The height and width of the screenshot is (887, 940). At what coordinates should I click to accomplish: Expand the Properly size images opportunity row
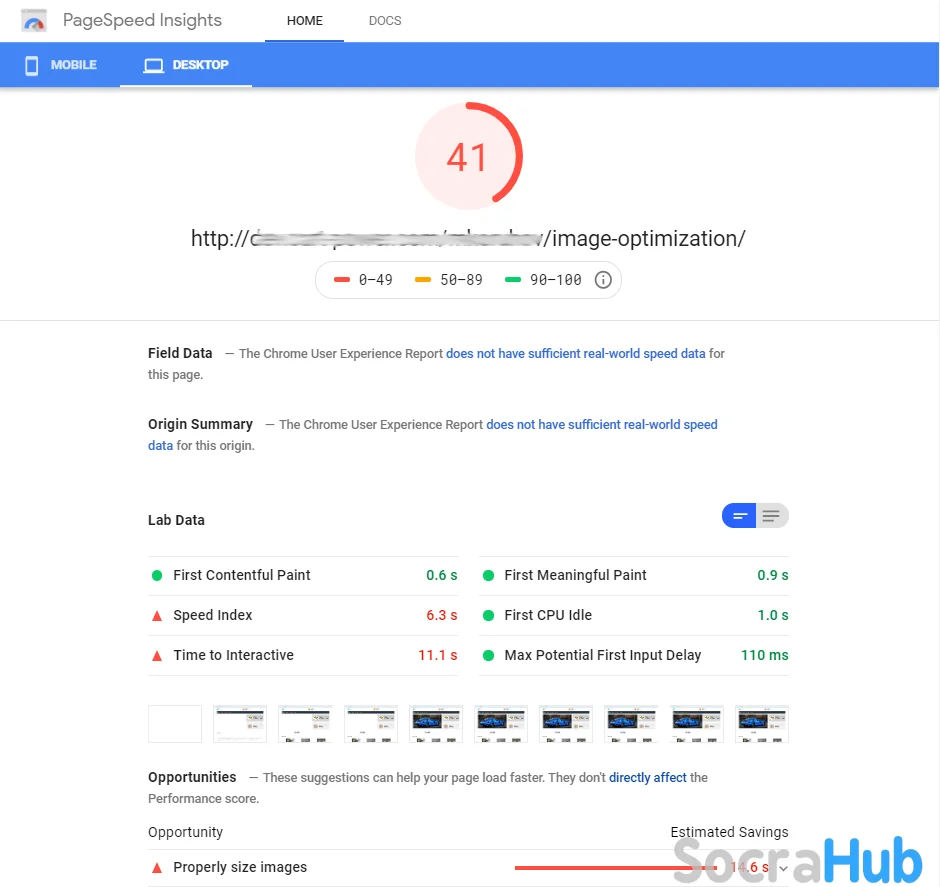240,867
